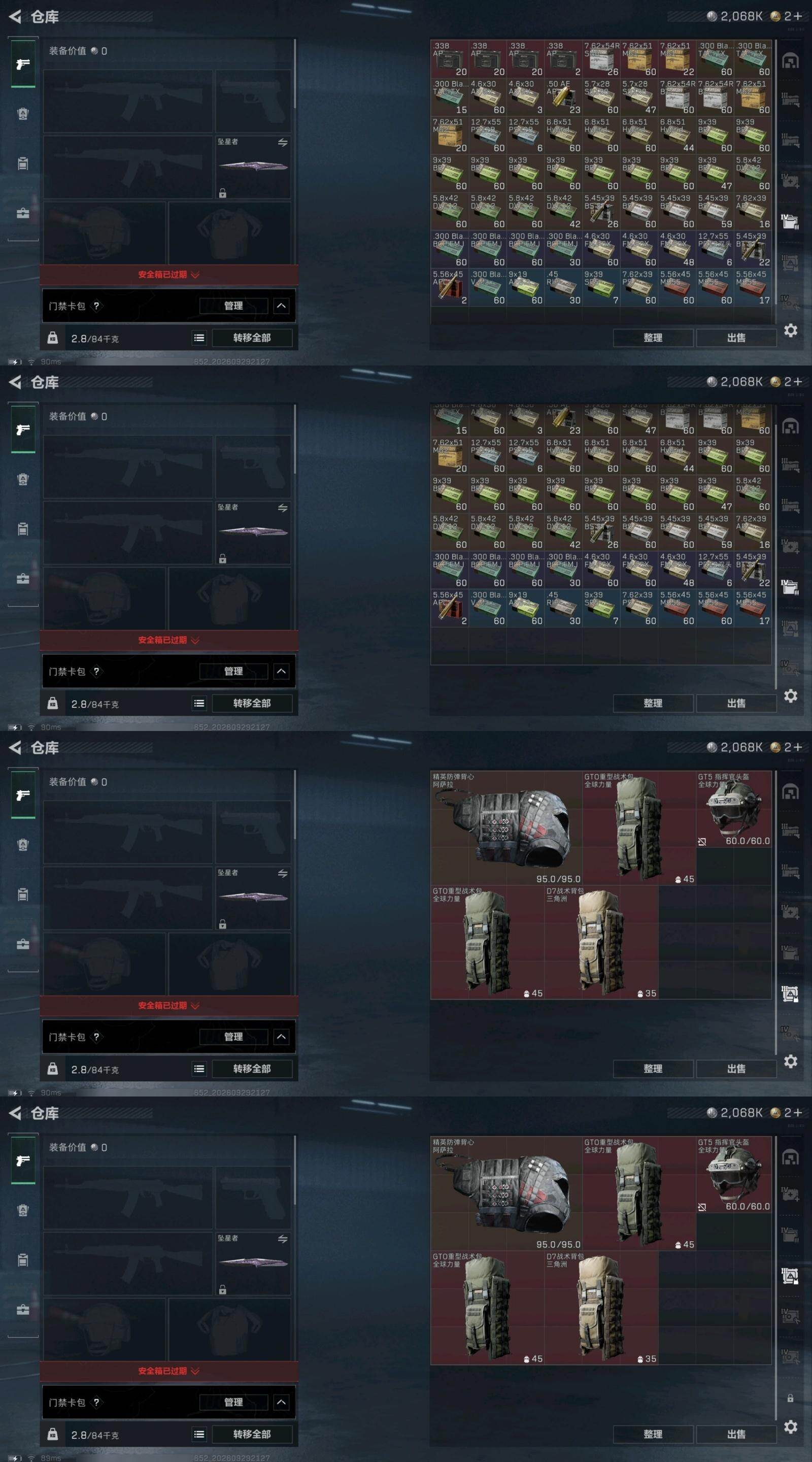Select 精英防弹背心 armor in the third screenshot

coord(506,827)
